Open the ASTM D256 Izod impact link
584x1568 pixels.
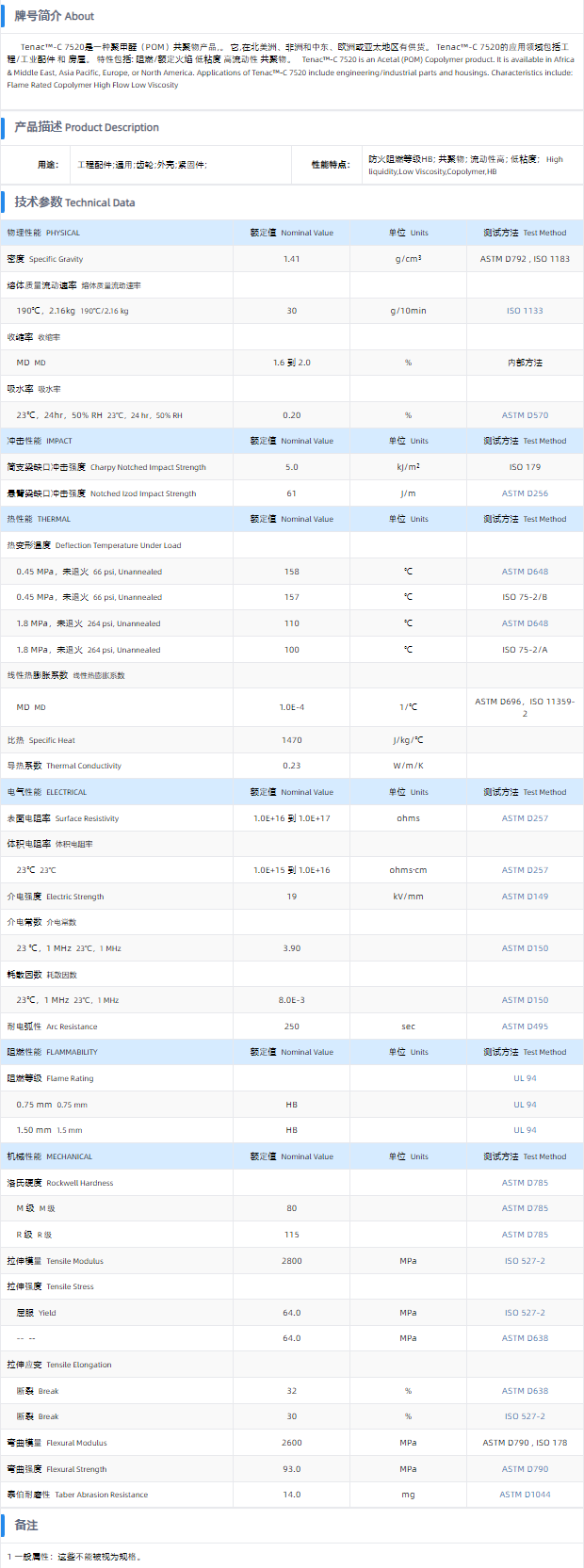pyautogui.click(x=525, y=493)
